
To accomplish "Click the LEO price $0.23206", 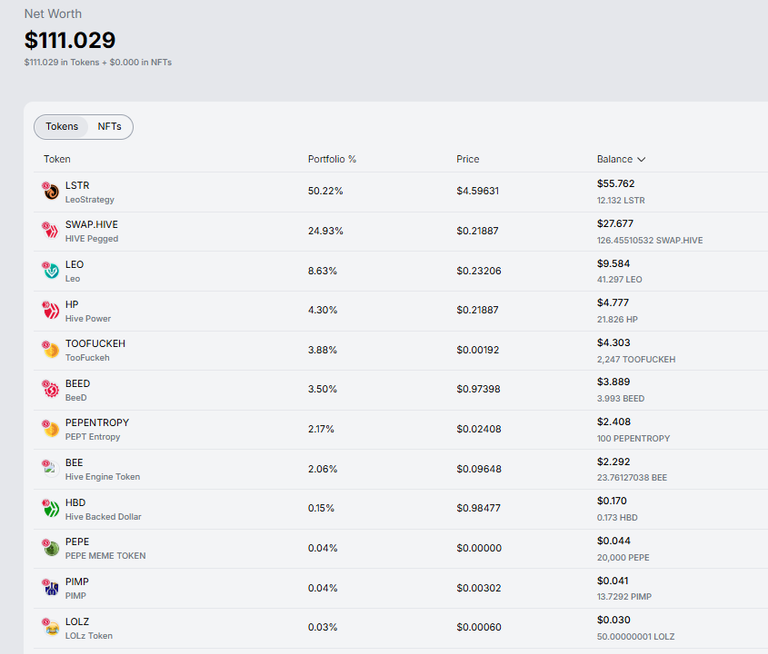I will pyautogui.click(x=479, y=271).
